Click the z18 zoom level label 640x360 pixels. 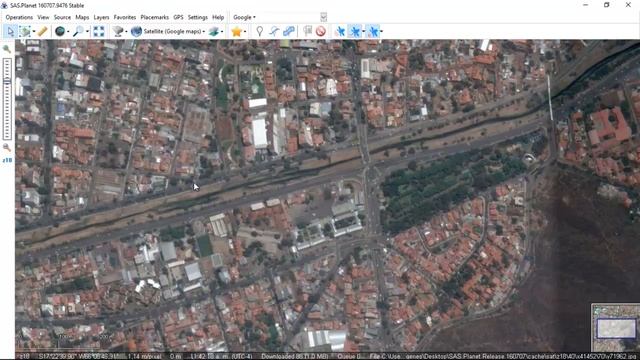point(7,160)
